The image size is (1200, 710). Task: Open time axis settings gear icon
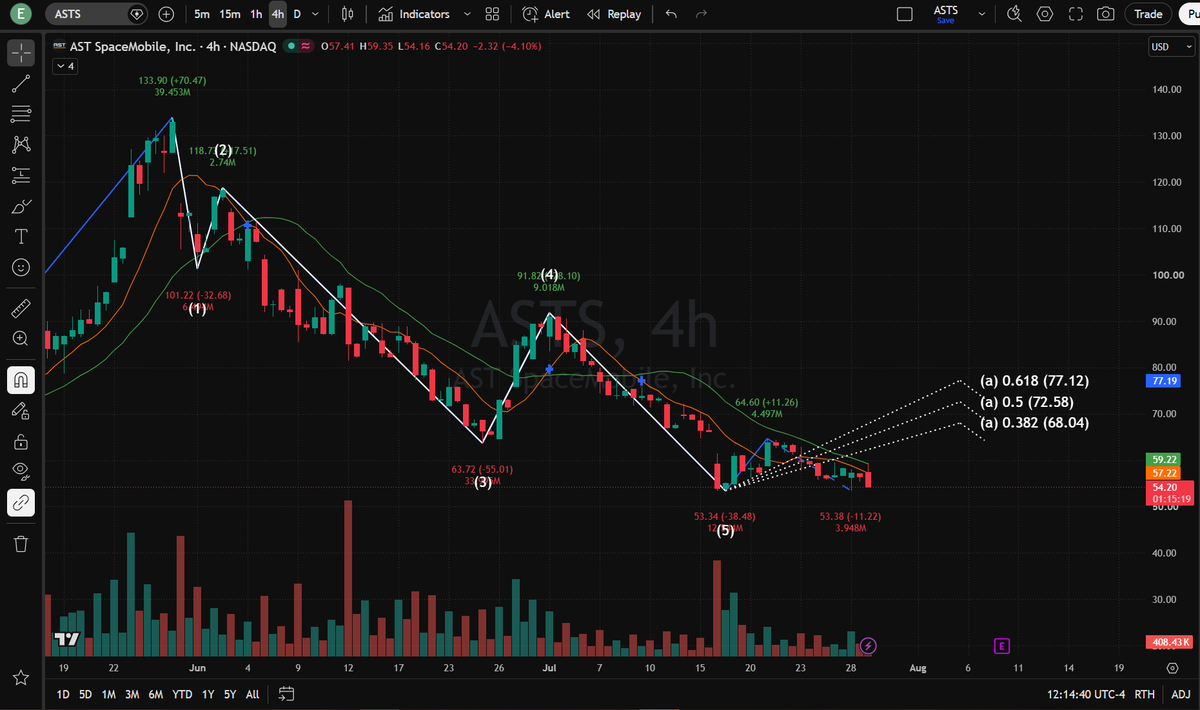pos(1171,667)
